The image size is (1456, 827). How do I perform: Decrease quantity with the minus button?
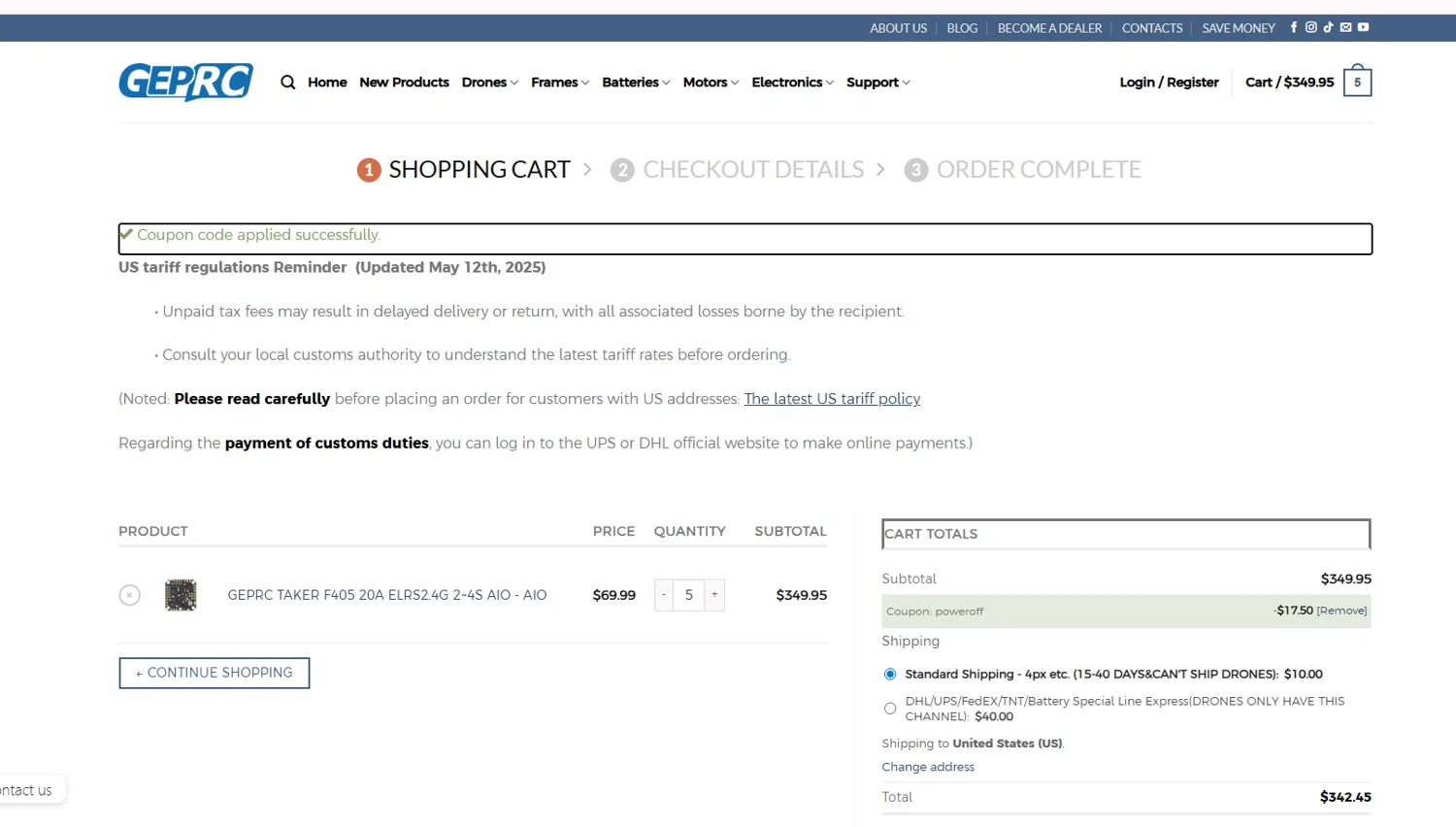click(x=664, y=595)
